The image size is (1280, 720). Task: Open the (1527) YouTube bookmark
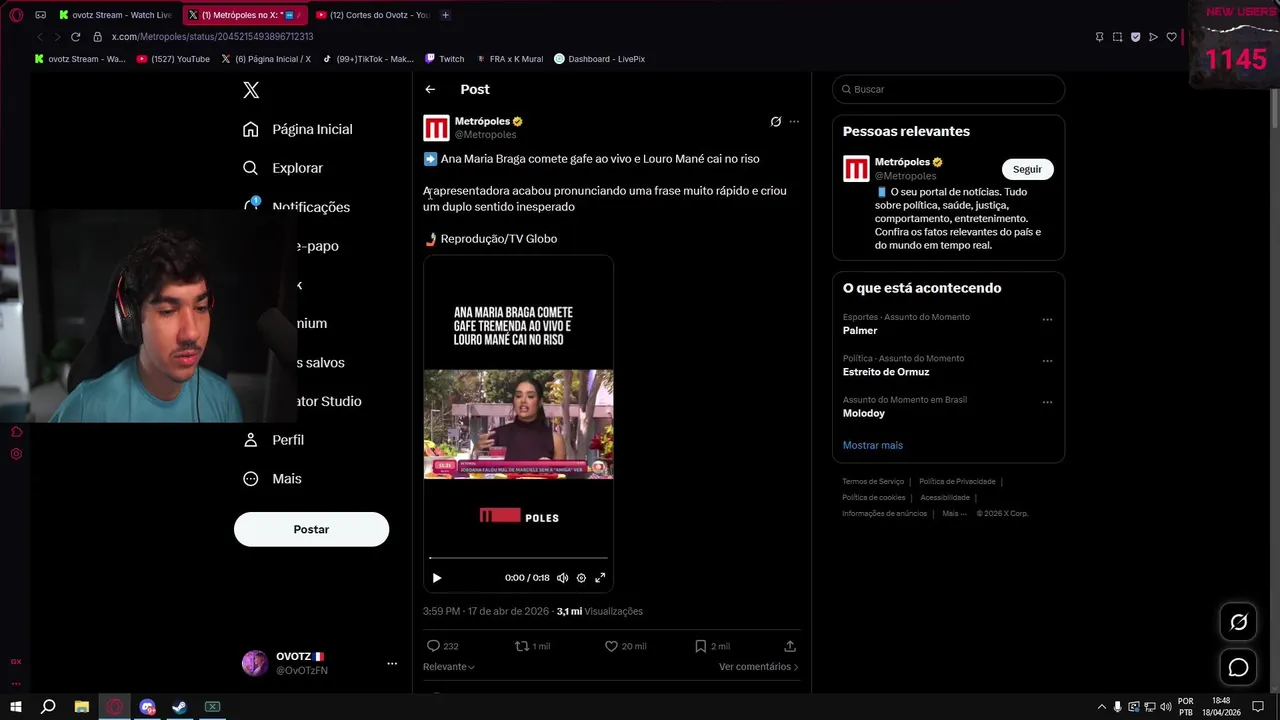point(172,59)
